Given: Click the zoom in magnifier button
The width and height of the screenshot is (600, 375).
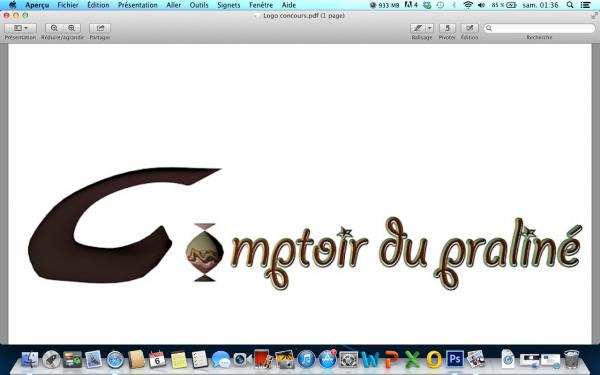Looking at the screenshot, I should click(72, 28).
